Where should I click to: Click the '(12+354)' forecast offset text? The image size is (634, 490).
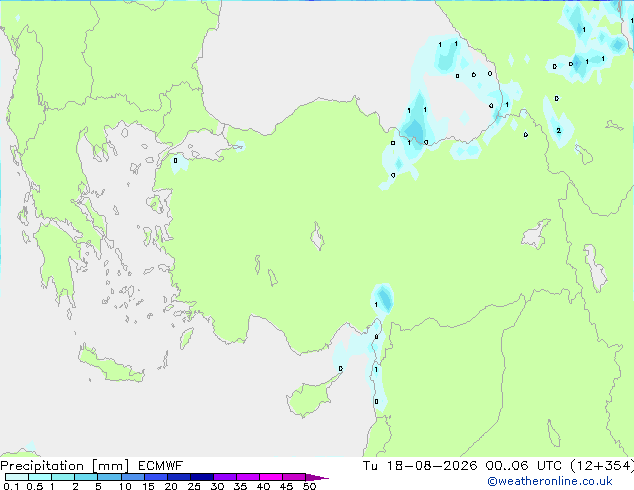pyautogui.click(x=602, y=466)
